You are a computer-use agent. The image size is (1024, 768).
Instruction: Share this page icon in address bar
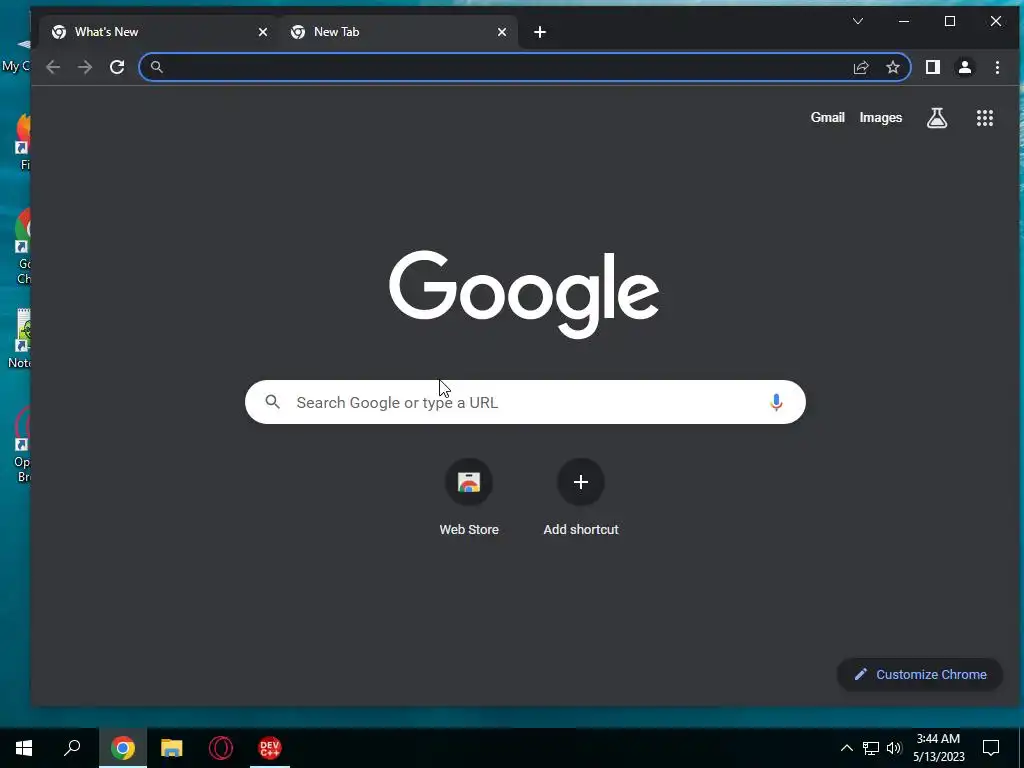pos(861,67)
